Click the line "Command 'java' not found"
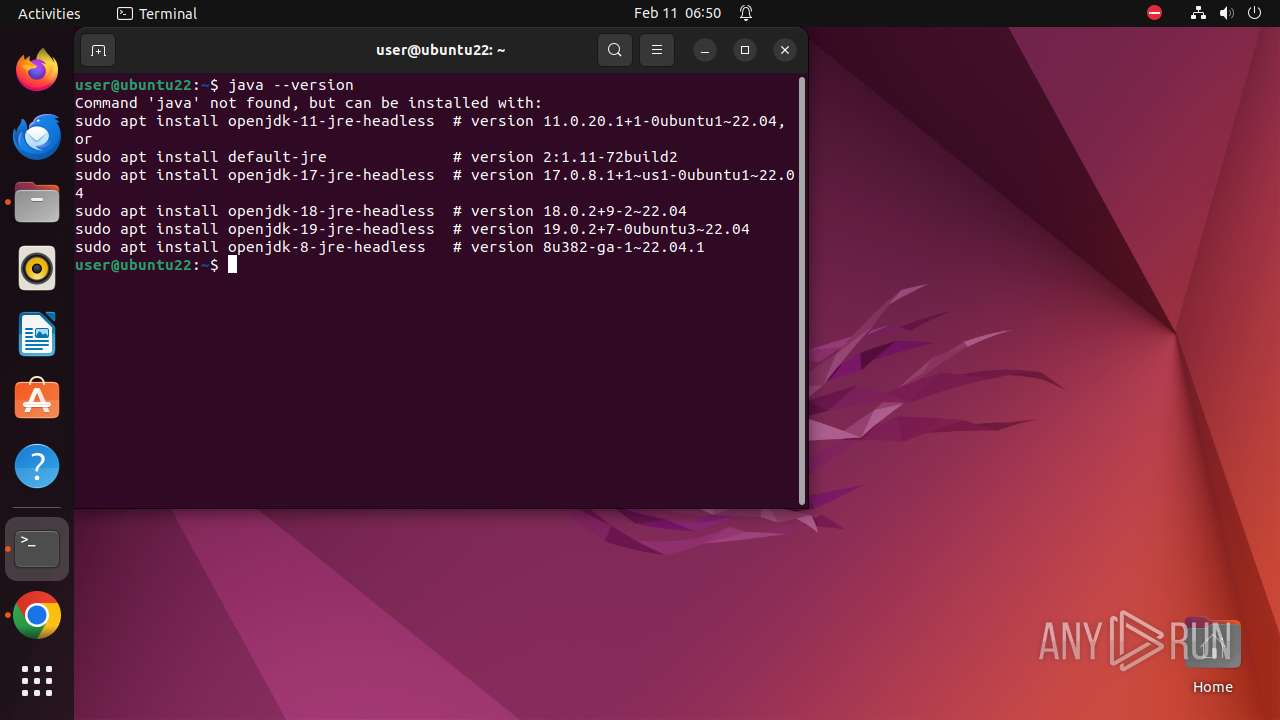The height and width of the screenshot is (720, 1280). coord(309,103)
